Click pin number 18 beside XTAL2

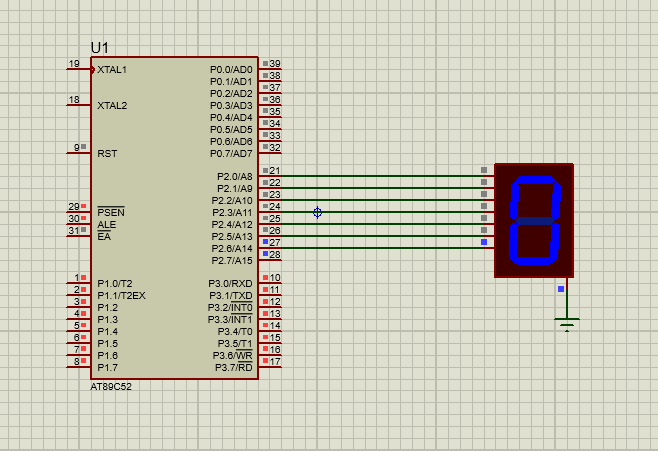[74, 100]
